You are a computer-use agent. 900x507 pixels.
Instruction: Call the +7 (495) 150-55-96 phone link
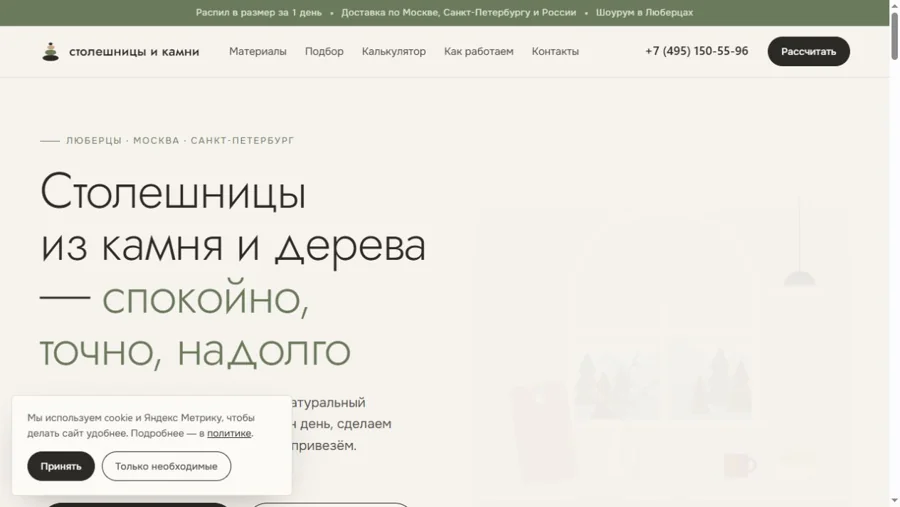point(697,51)
